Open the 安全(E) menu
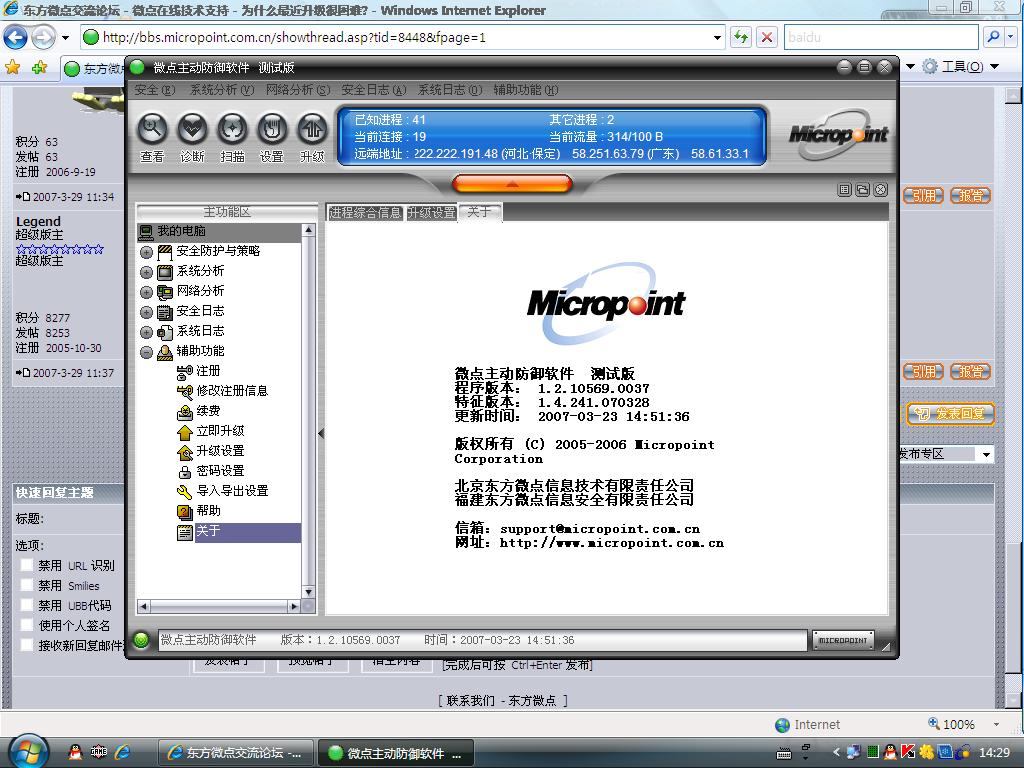 pyautogui.click(x=155, y=90)
